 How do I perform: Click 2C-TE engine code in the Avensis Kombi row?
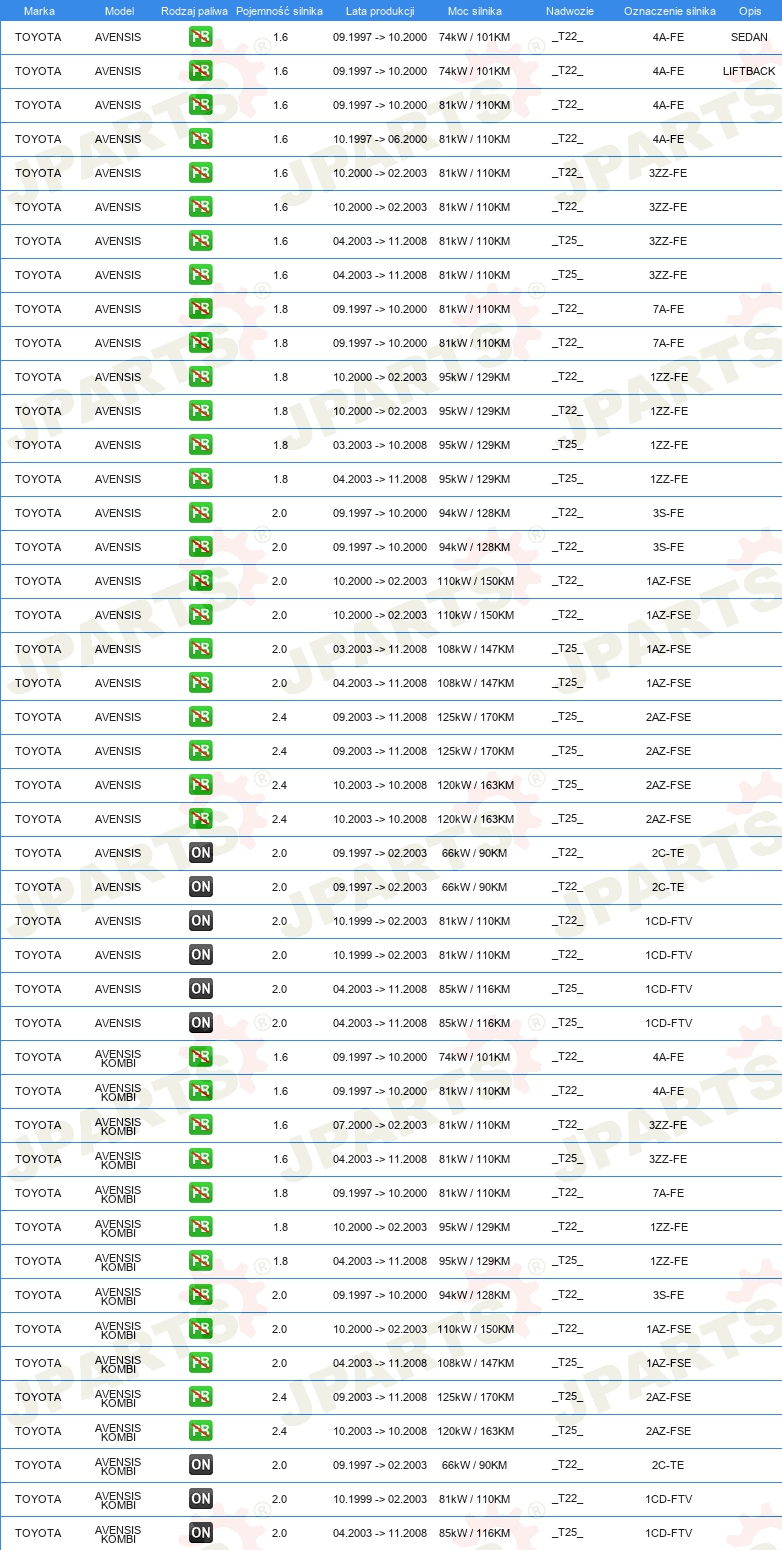tap(668, 1465)
